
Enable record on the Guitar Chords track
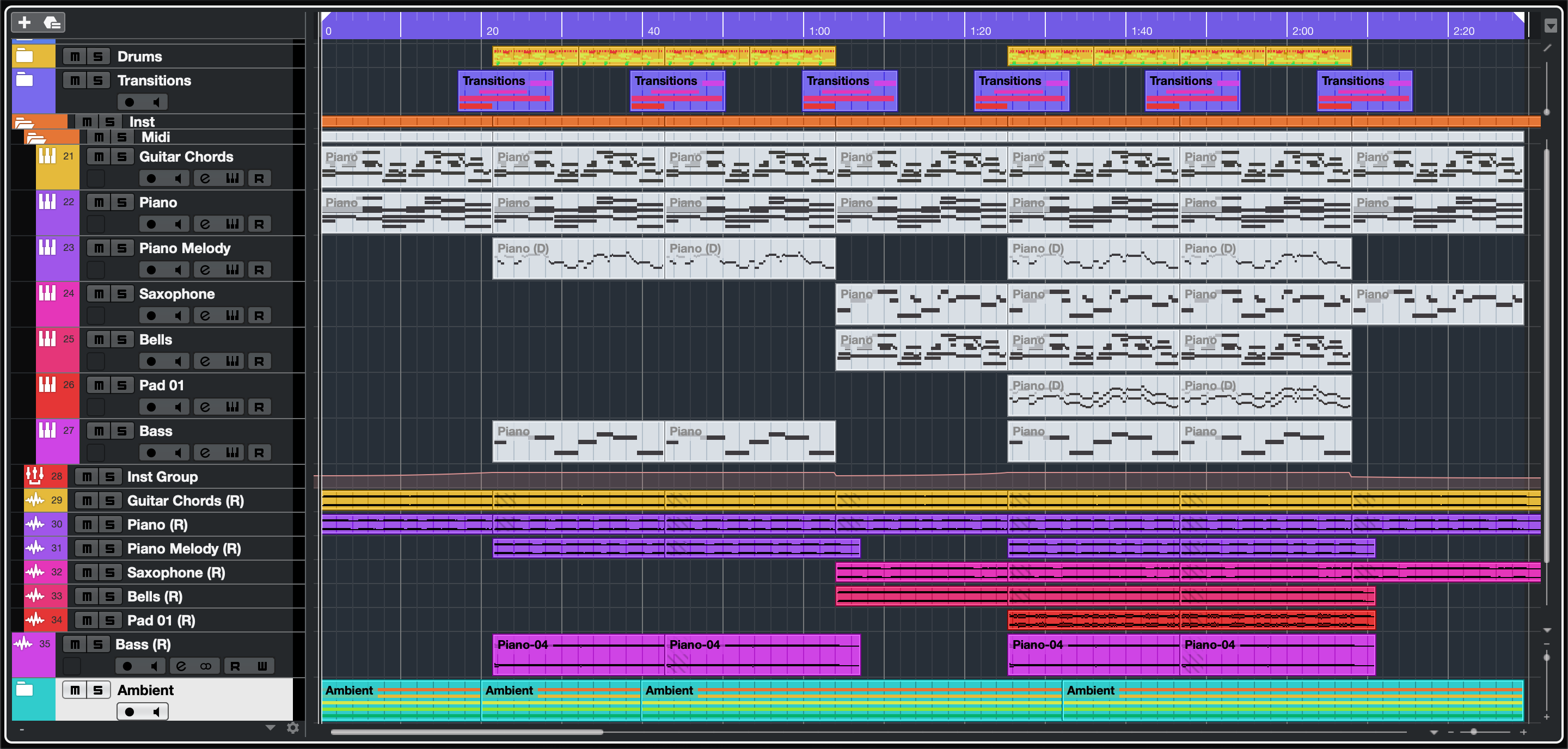pos(151,179)
